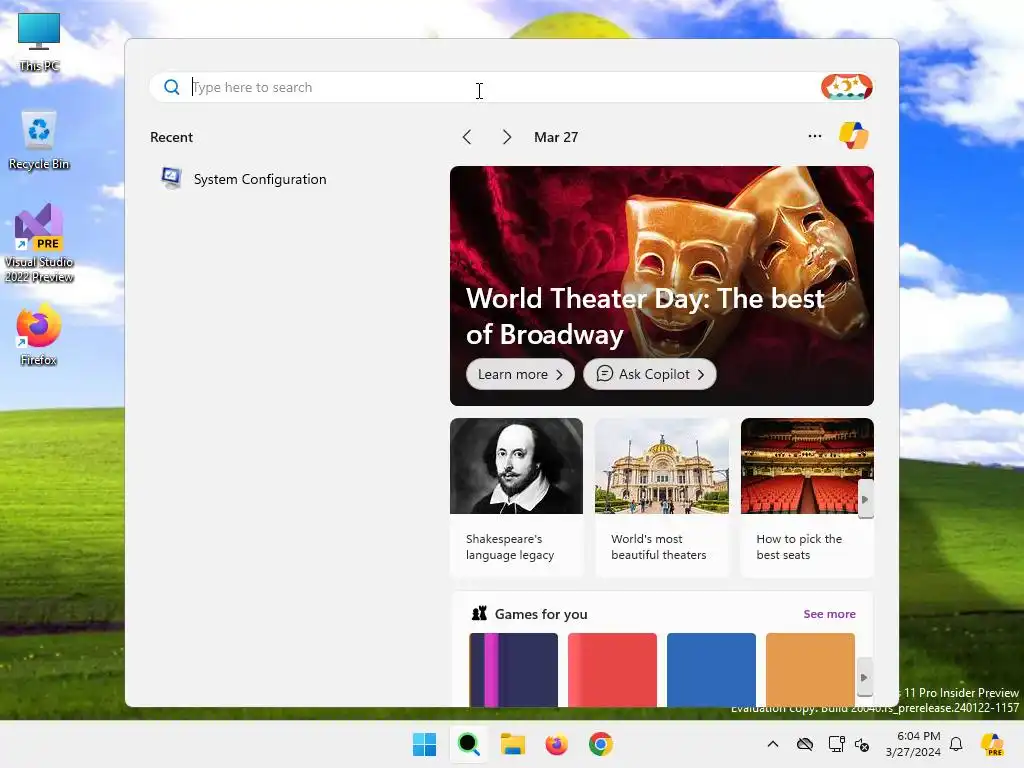
Task: Click the Learn more button
Action: coord(520,374)
